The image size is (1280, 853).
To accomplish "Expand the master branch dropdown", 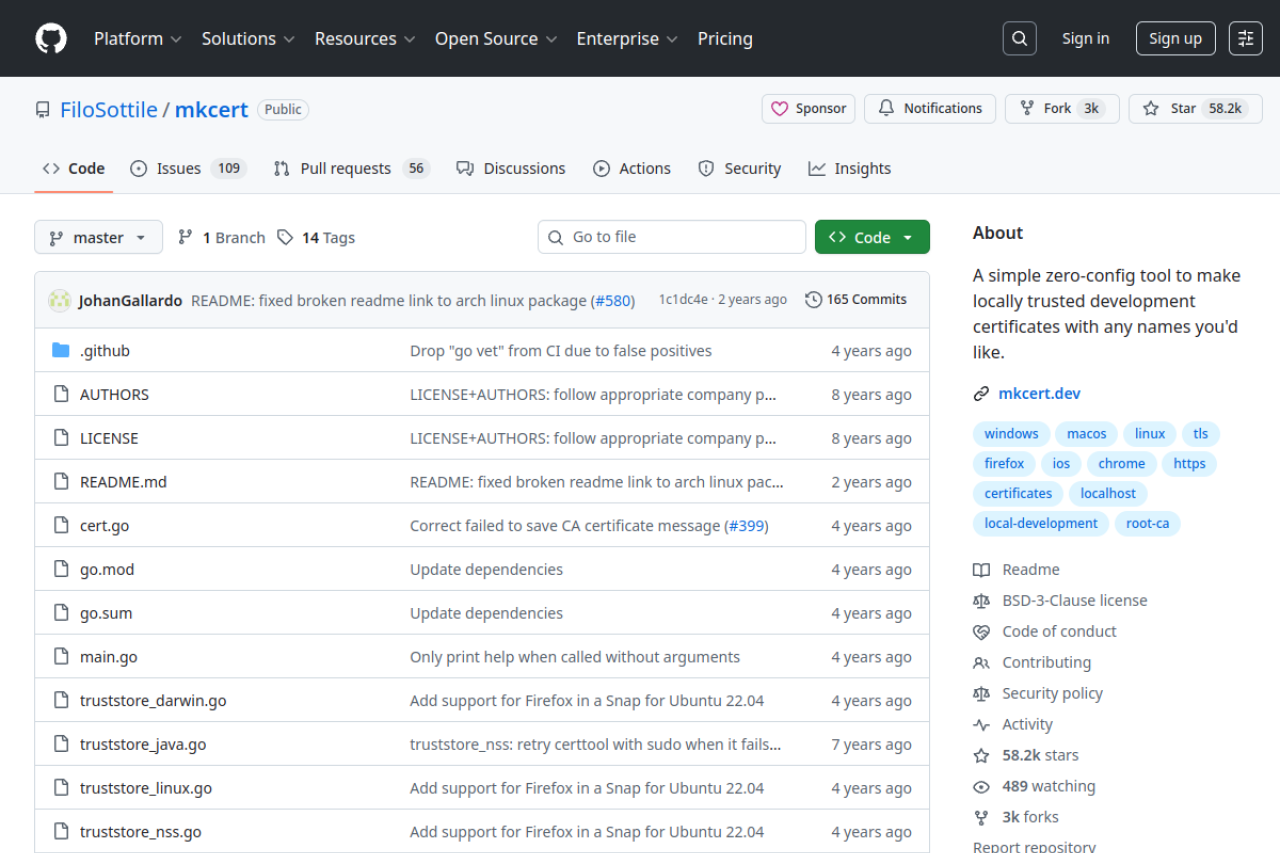I will 98,237.
